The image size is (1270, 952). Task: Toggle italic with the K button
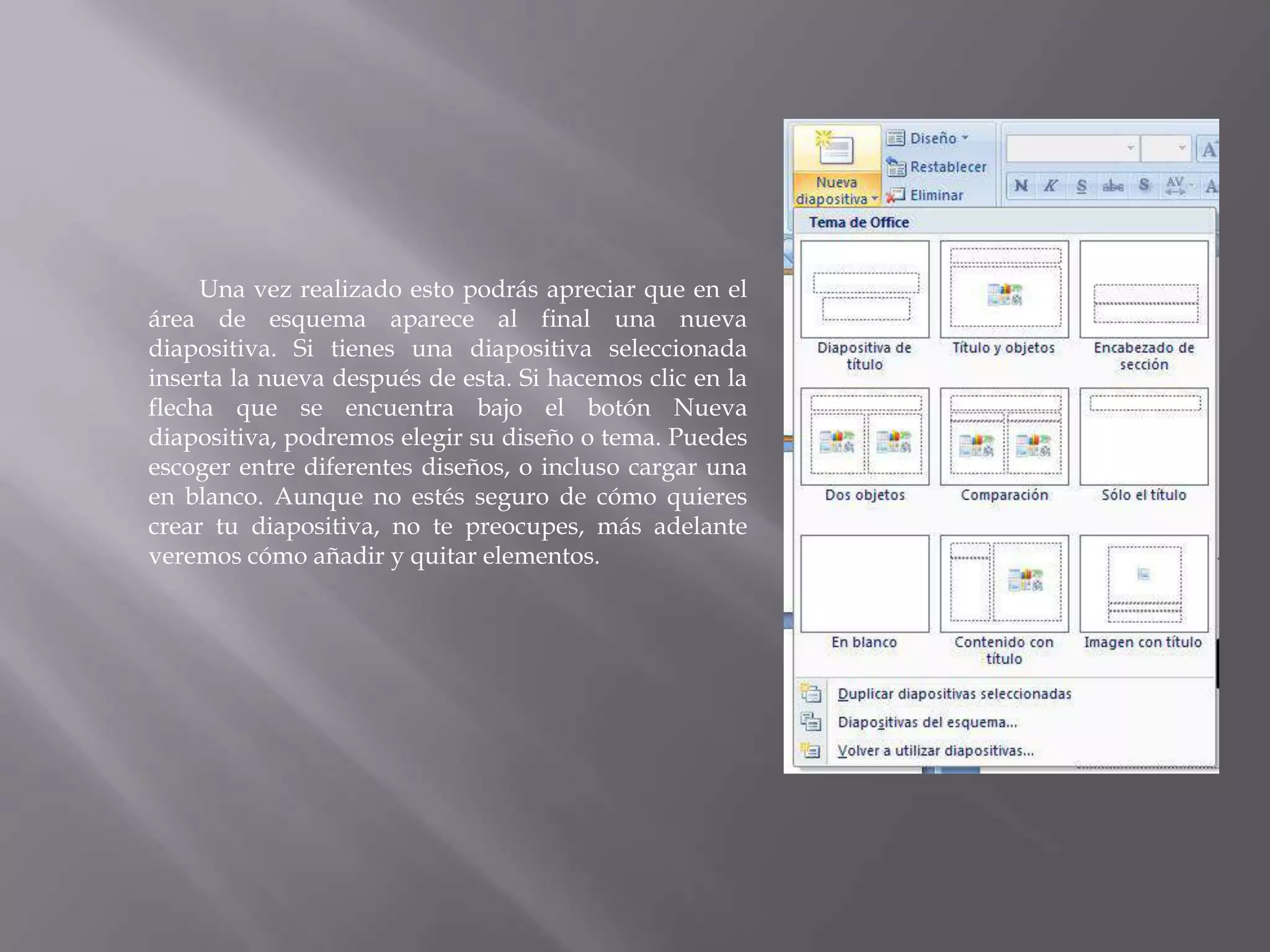point(1050,185)
